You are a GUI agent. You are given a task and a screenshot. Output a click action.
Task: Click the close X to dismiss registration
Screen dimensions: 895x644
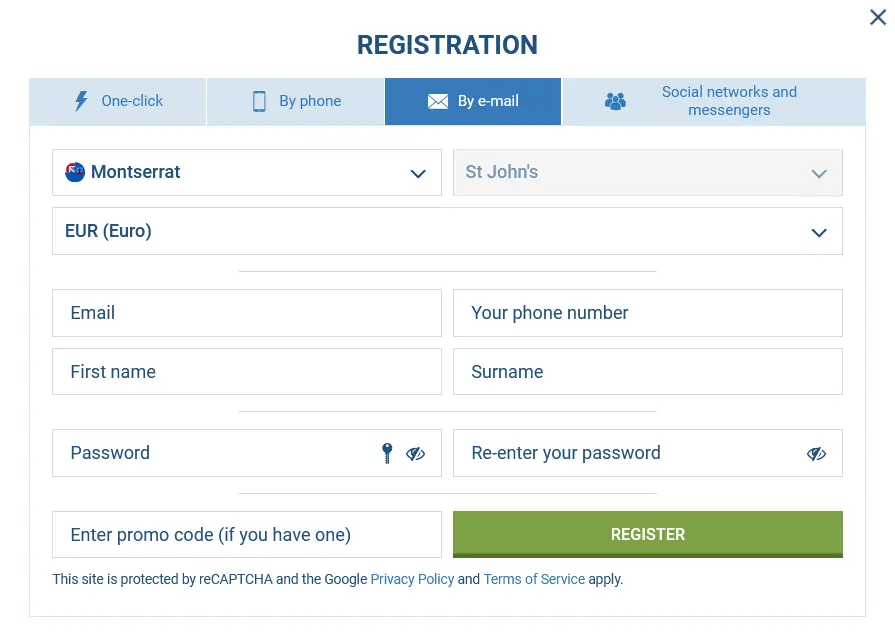pos(877,17)
